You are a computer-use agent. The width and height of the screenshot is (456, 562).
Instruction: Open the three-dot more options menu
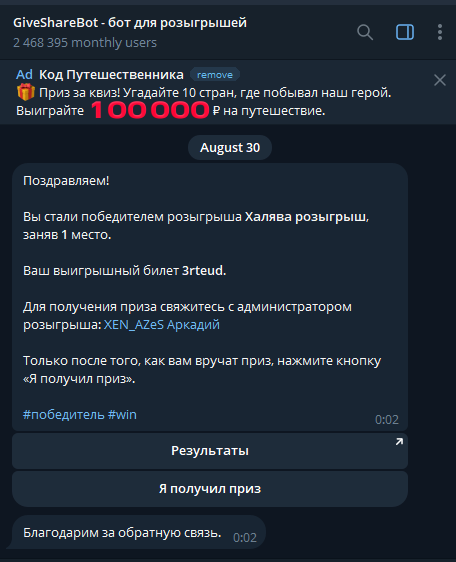coord(440,32)
